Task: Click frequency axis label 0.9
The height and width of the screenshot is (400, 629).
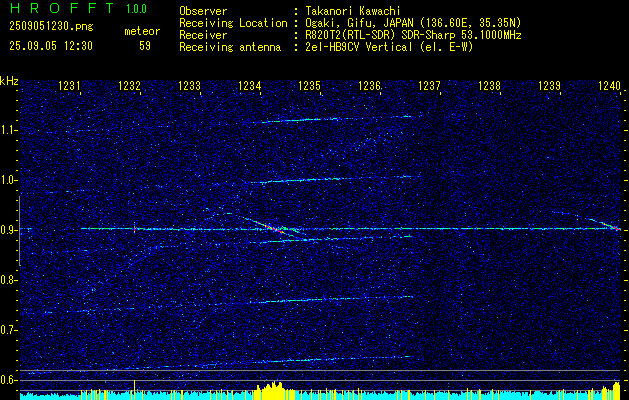Action: (7, 230)
